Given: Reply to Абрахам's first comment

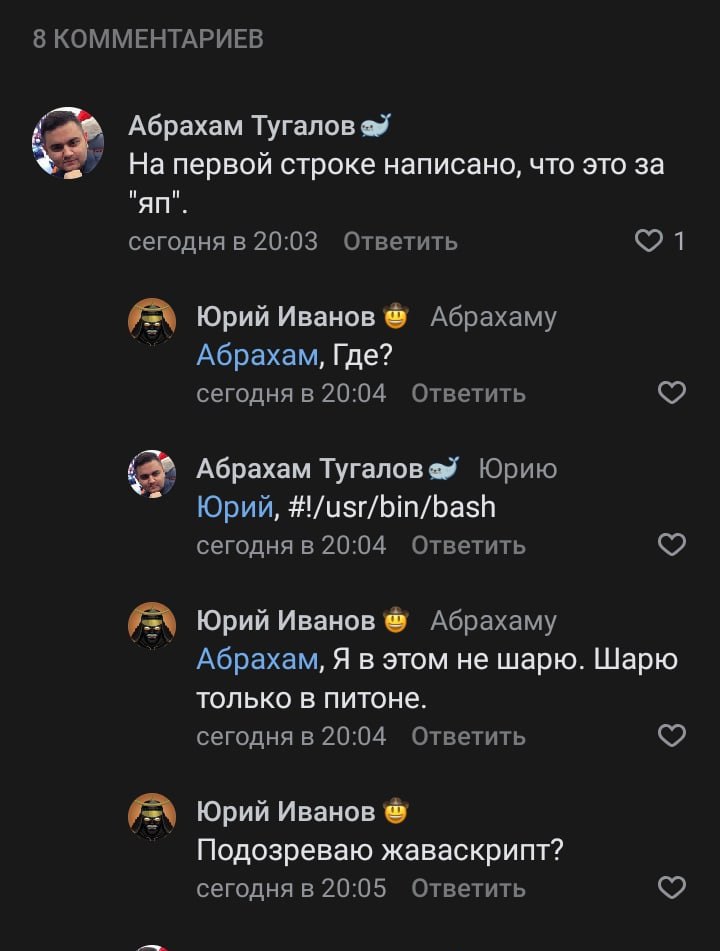Looking at the screenshot, I should (x=400, y=241).
